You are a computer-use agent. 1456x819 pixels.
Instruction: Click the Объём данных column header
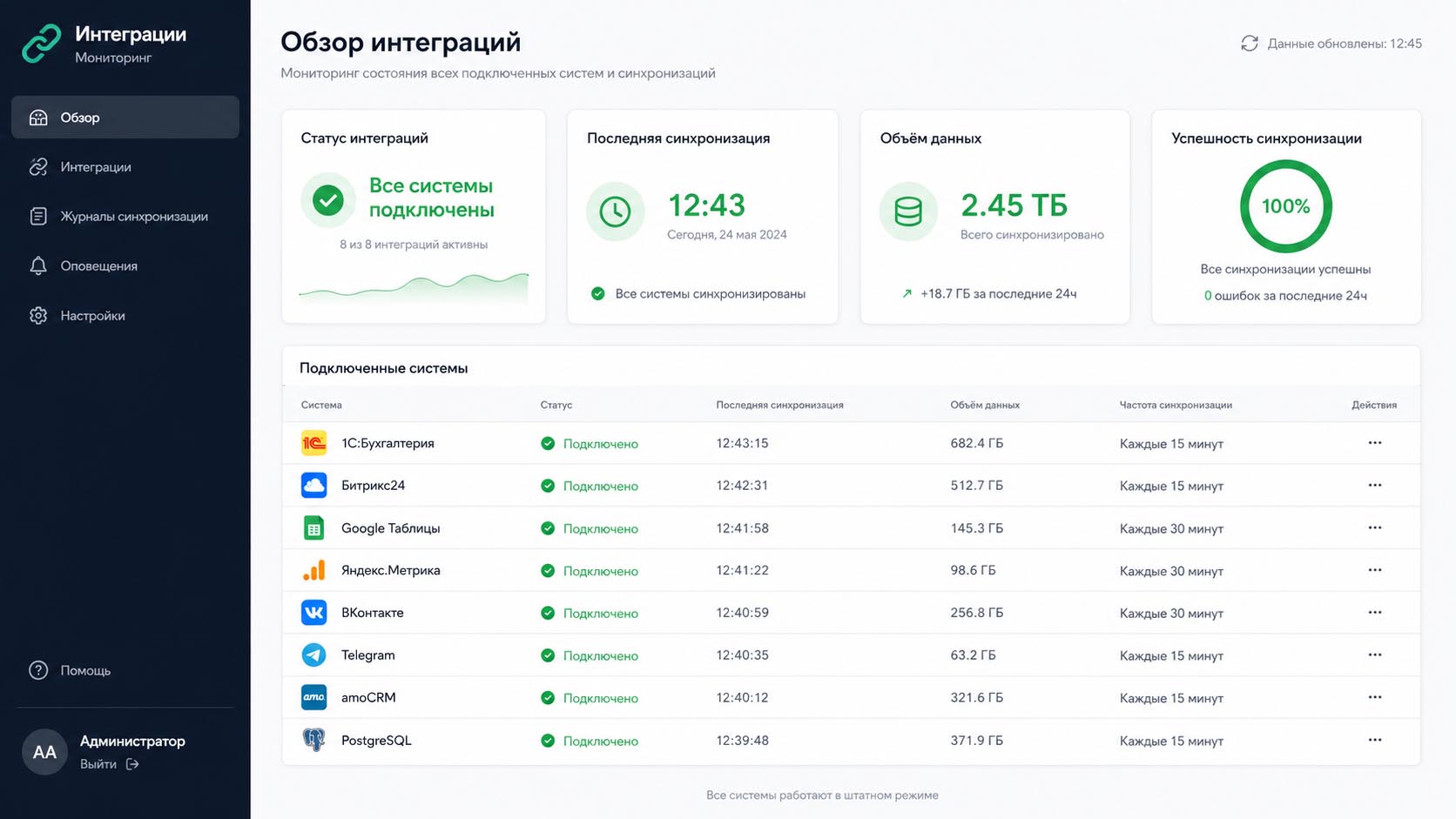click(x=985, y=405)
